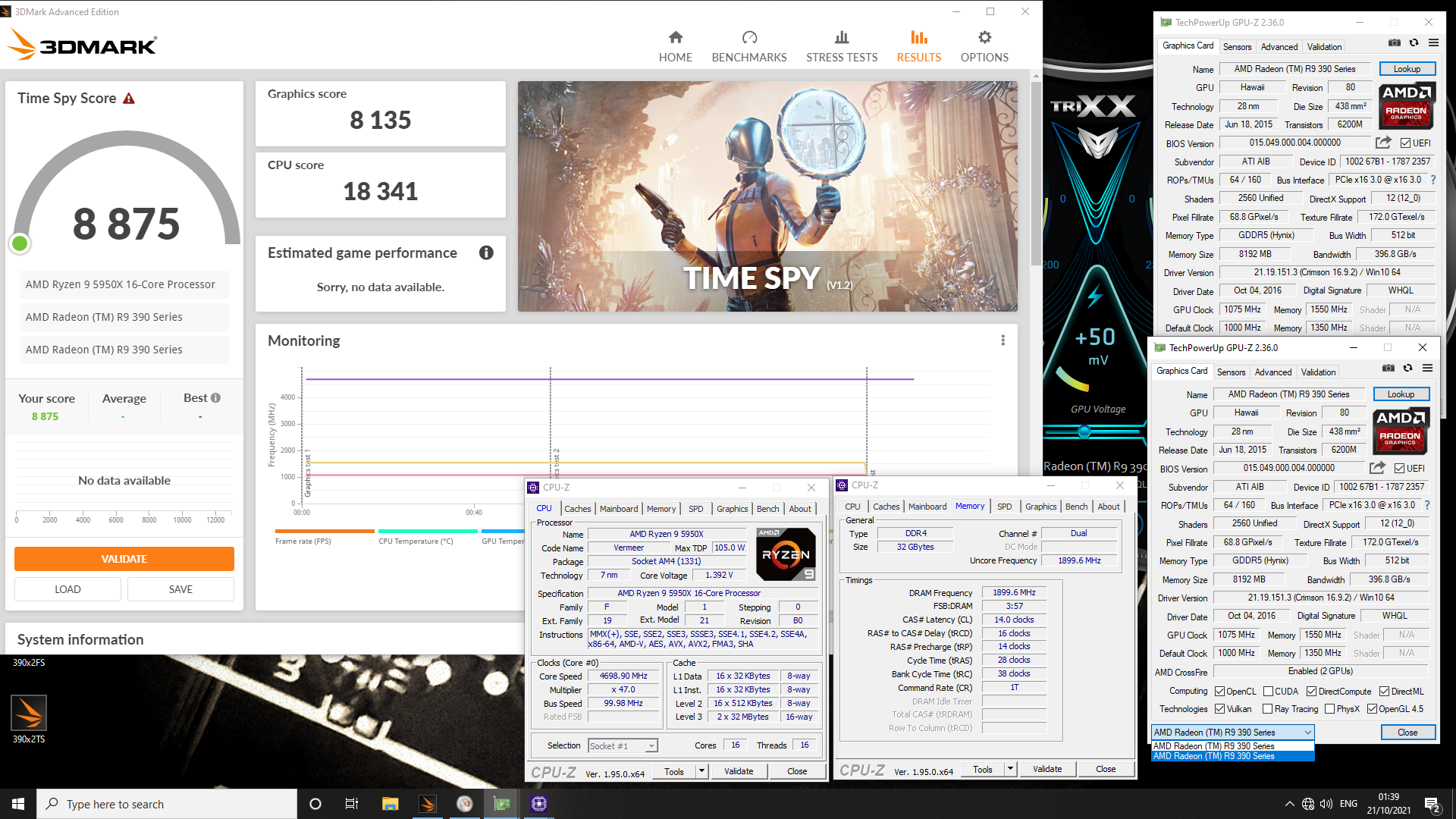This screenshot has width=1456, height=819.
Task: Collapse the GPU selection combo box in GPU-Z
Action: pyautogui.click(x=1307, y=733)
